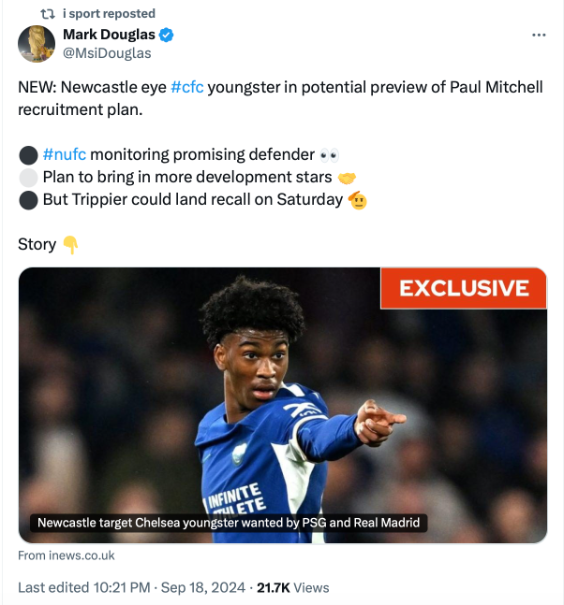Click Mark Douglas profile avatar
564x605 pixels.
36,44
